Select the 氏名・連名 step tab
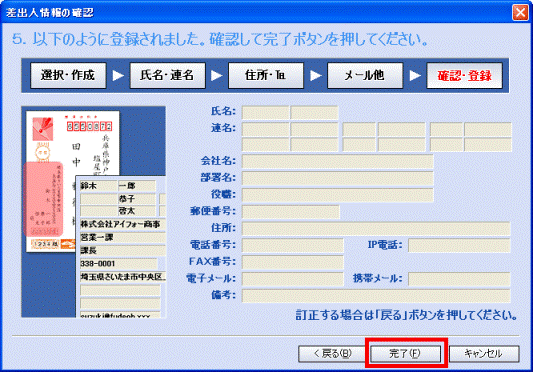The width and height of the screenshot is (533, 372). (167, 75)
